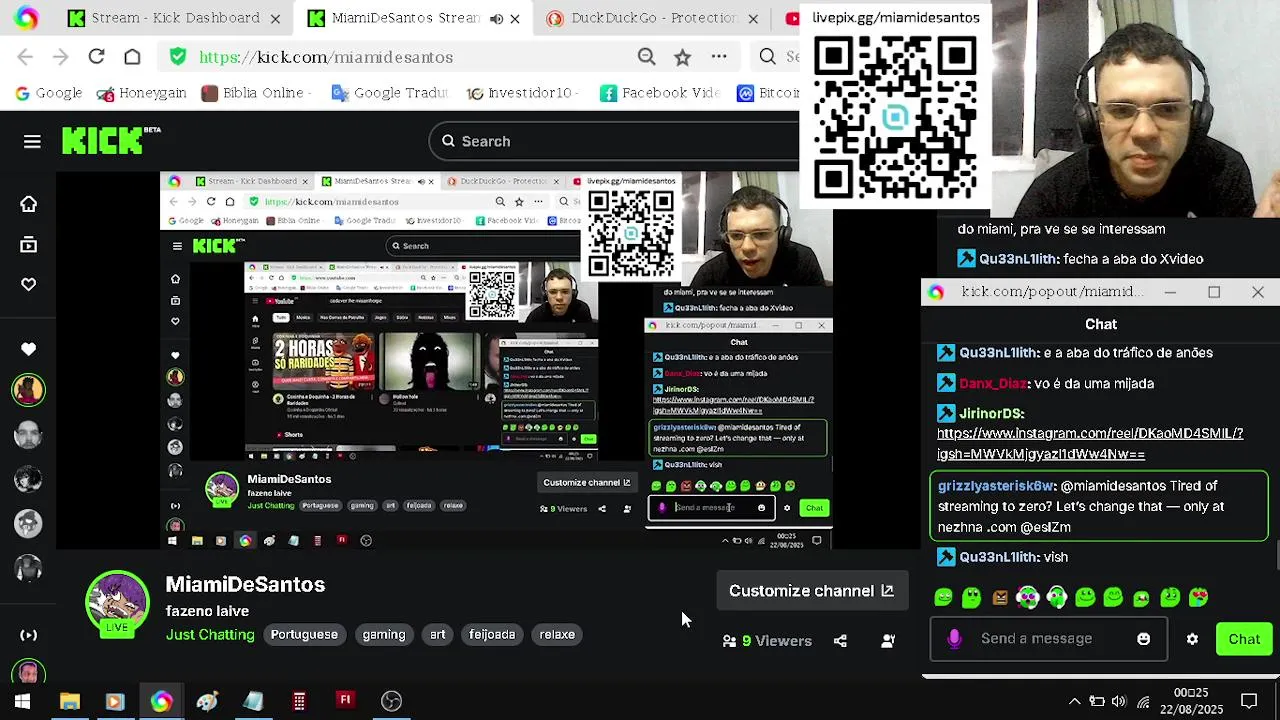Screen dimensions: 1280x720
Task: Open Following via outlined heart sidebar icon
Action: 28,285
